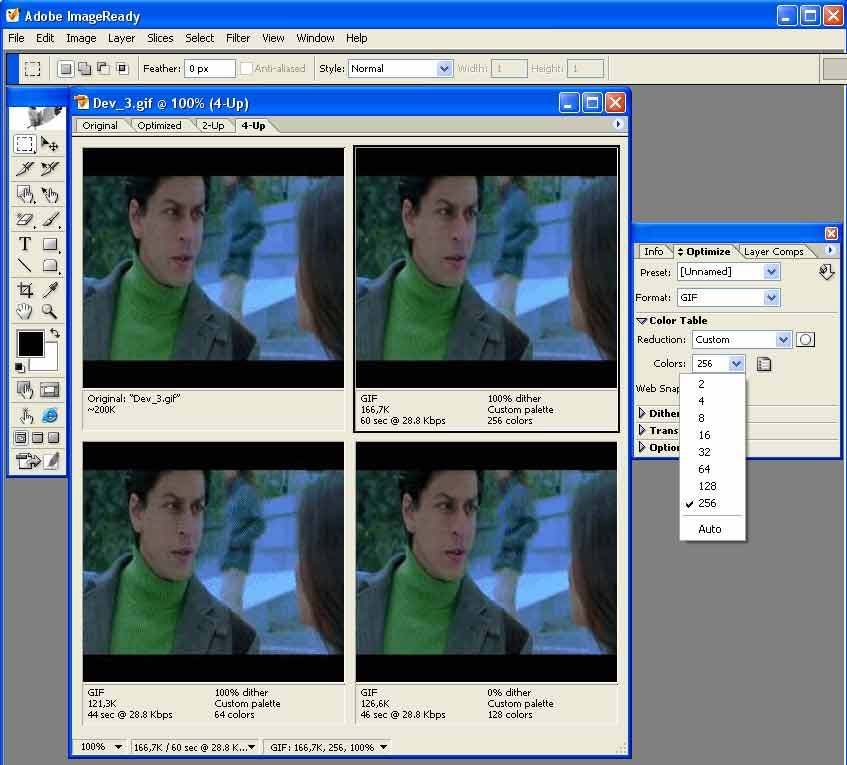The height and width of the screenshot is (765, 847).
Task: Switch to full screen with menu bar mode
Action: pos(37,438)
